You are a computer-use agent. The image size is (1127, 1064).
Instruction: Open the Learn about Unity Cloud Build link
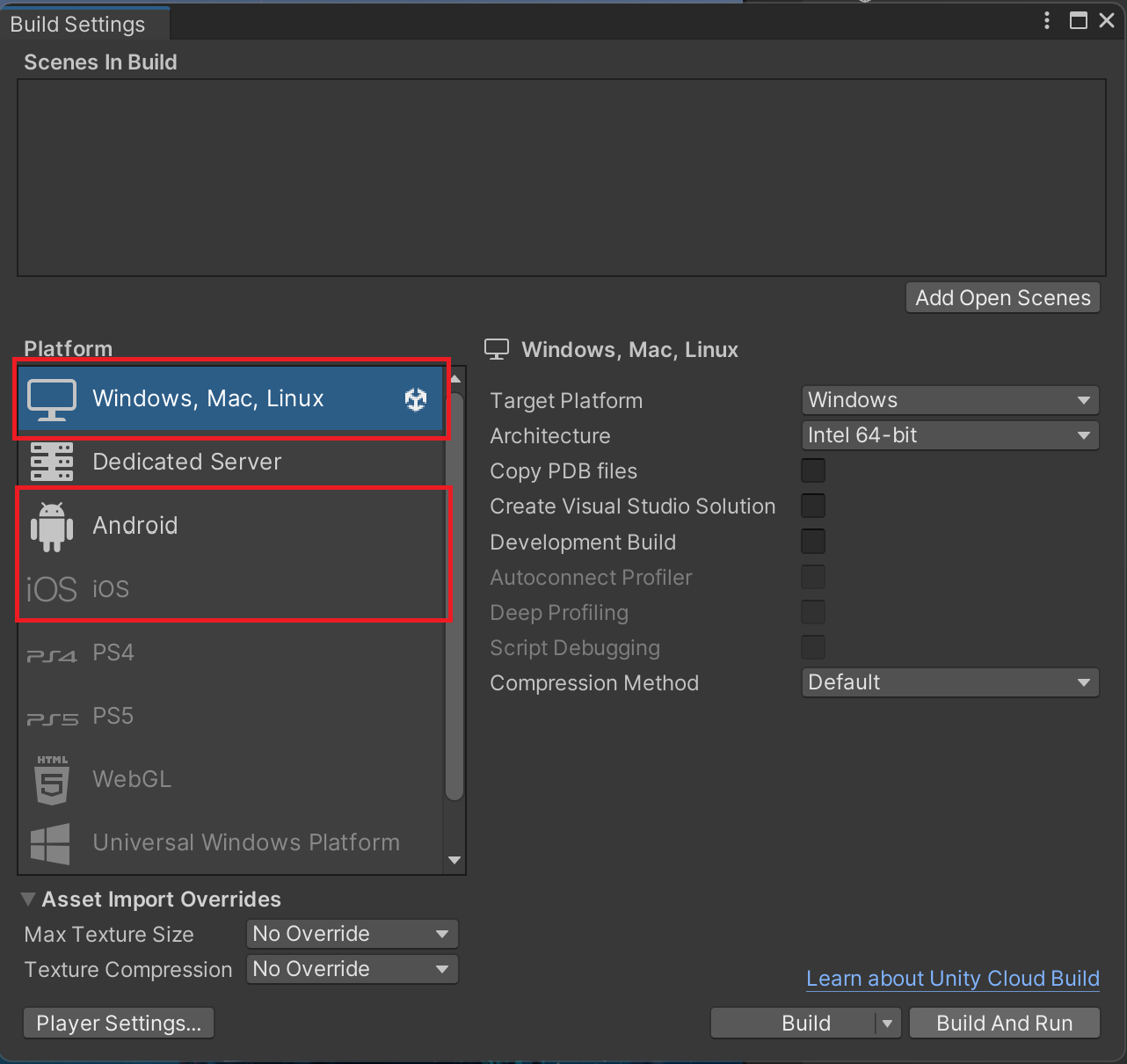tap(953, 979)
